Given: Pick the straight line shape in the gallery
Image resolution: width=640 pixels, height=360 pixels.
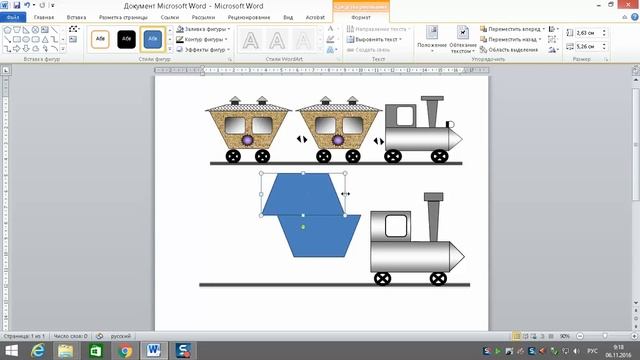Looking at the screenshot, I should click(54, 30).
